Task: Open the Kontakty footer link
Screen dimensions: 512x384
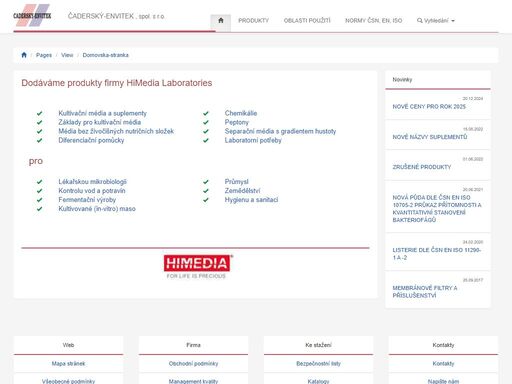Action: 443,364
